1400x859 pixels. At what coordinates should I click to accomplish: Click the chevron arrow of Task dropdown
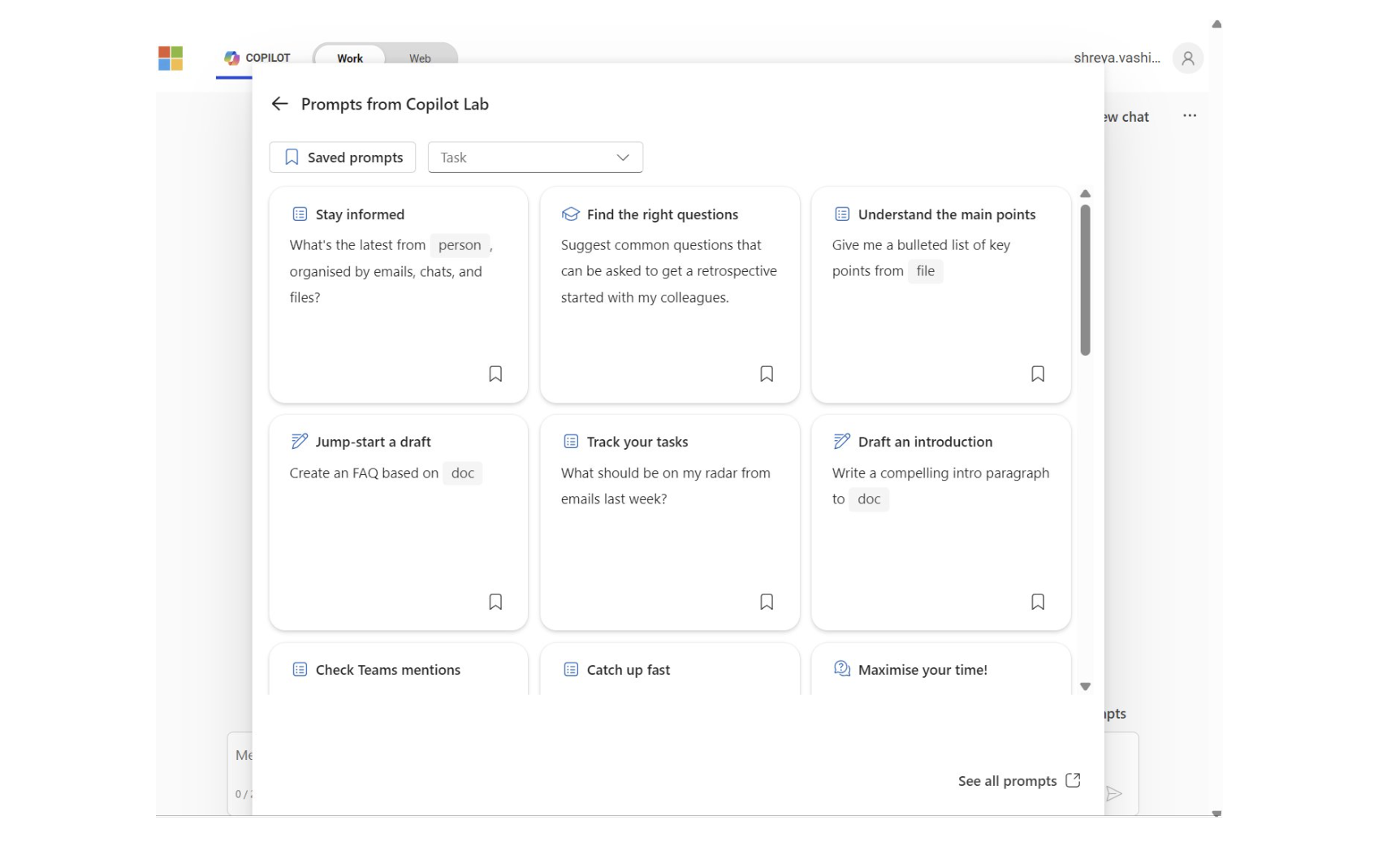click(x=623, y=158)
